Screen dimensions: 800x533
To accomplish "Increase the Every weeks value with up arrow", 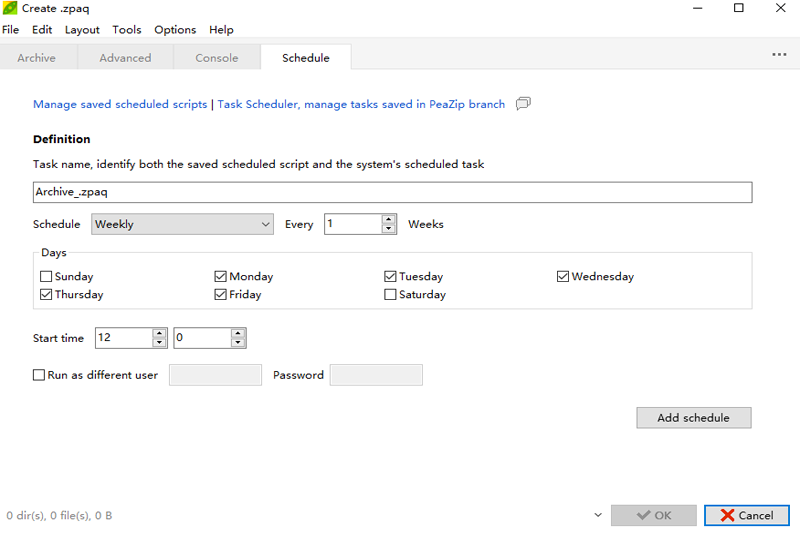I will pyautogui.click(x=389, y=219).
